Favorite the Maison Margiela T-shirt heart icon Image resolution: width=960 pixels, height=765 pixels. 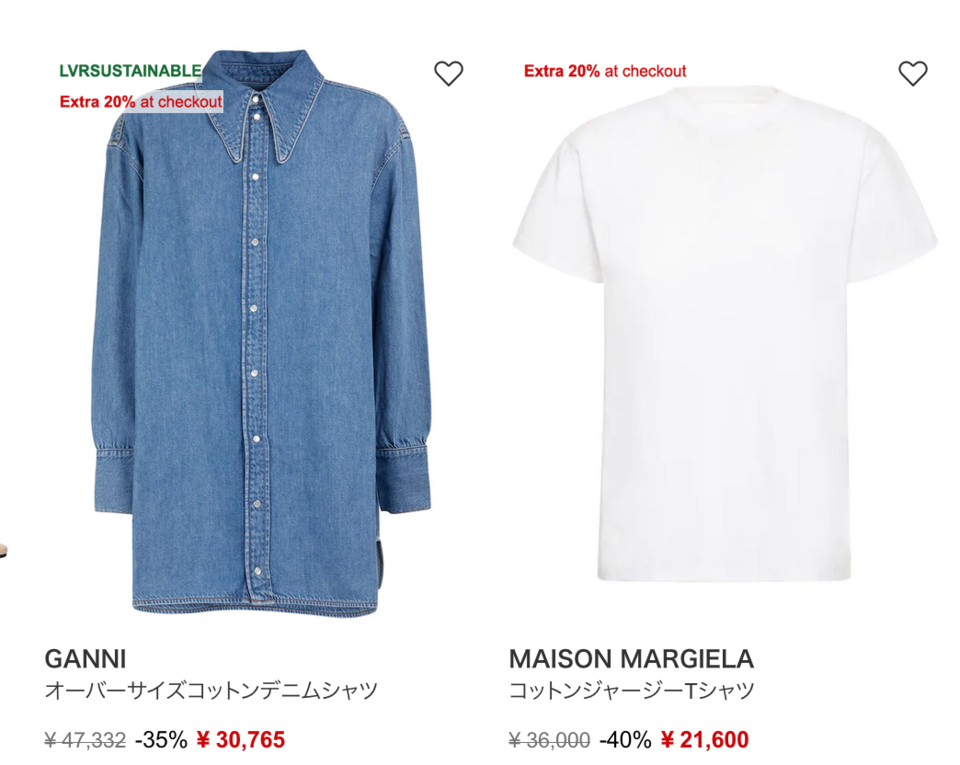pyautogui.click(x=913, y=73)
